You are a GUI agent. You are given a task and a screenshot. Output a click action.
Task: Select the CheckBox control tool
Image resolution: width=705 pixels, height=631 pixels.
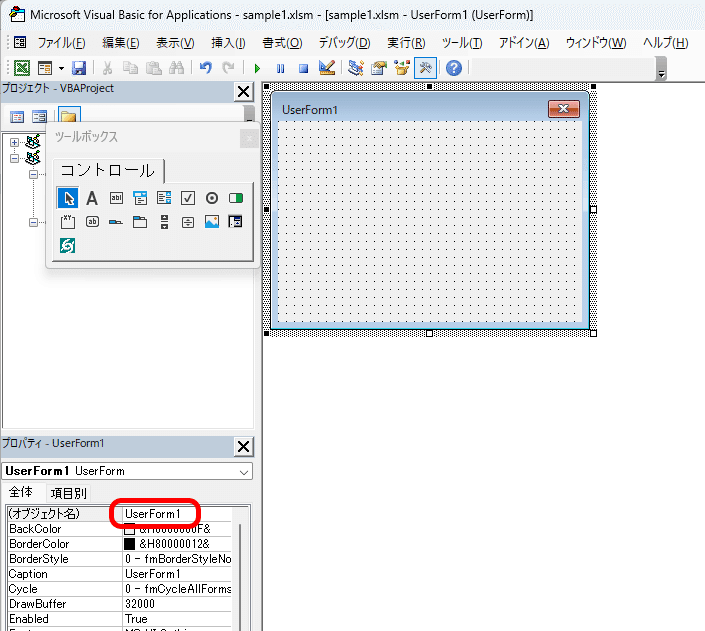(188, 198)
